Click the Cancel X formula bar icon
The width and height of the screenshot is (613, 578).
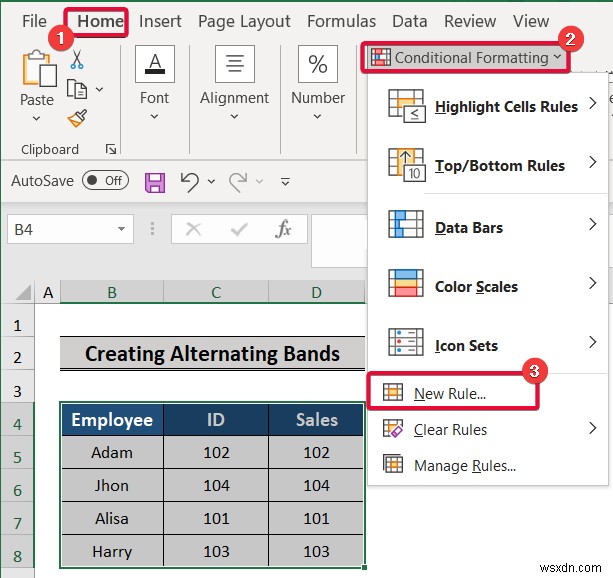(x=194, y=229)
